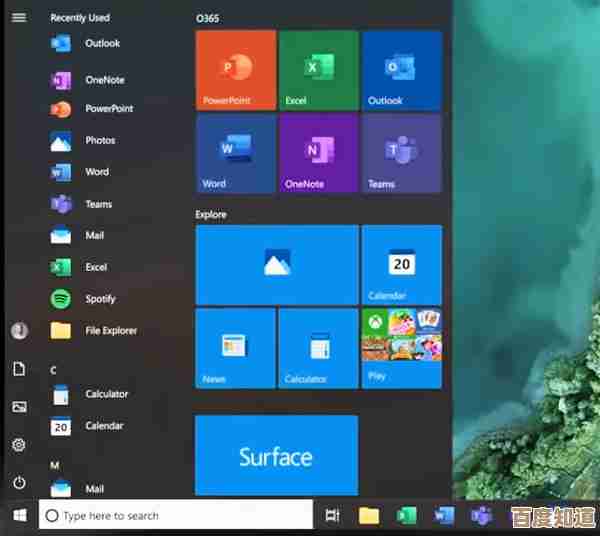Open Pictures from the Start sidebar

pos(19,407)
